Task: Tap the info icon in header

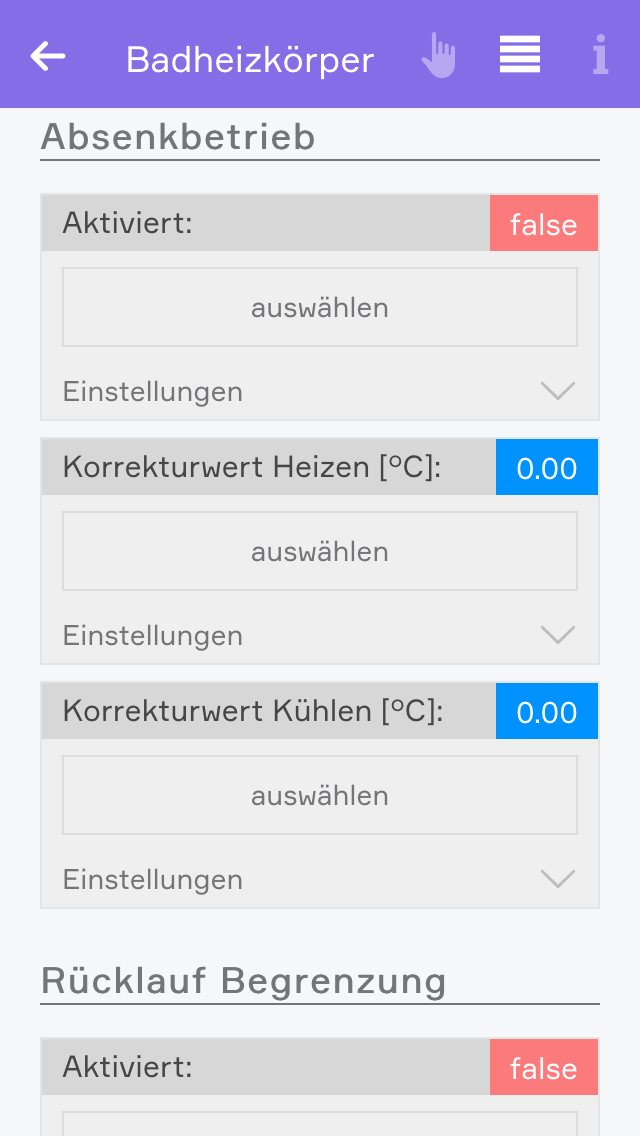Action: pos(600,56)
